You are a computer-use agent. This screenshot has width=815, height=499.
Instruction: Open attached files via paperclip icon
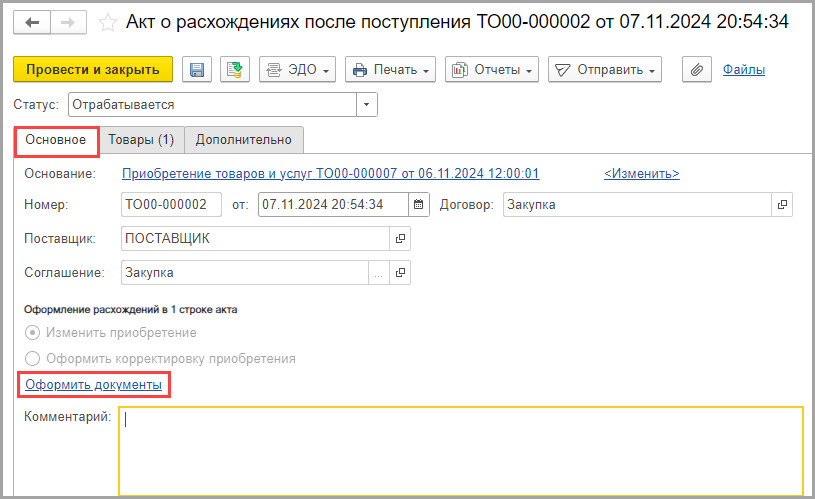[696, 70]
